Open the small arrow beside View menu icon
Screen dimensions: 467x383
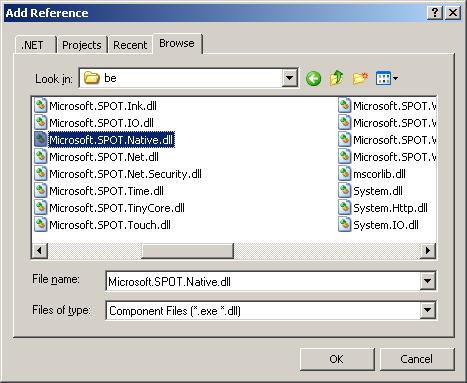pos(395,79)
